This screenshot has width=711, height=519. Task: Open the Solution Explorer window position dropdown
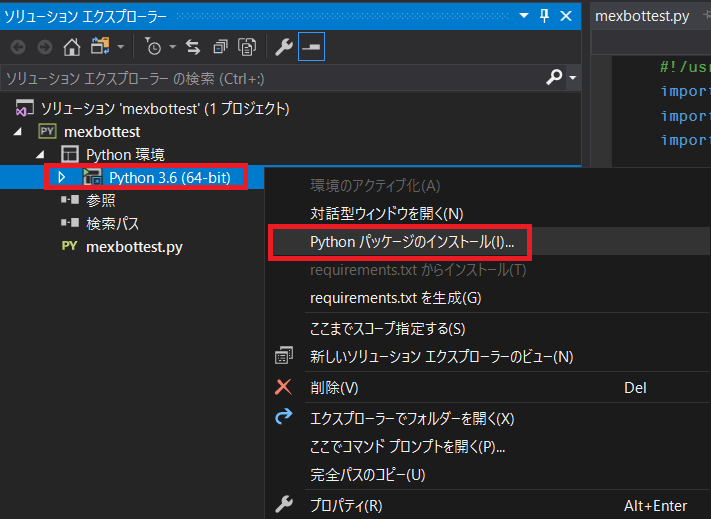point(522,16)
